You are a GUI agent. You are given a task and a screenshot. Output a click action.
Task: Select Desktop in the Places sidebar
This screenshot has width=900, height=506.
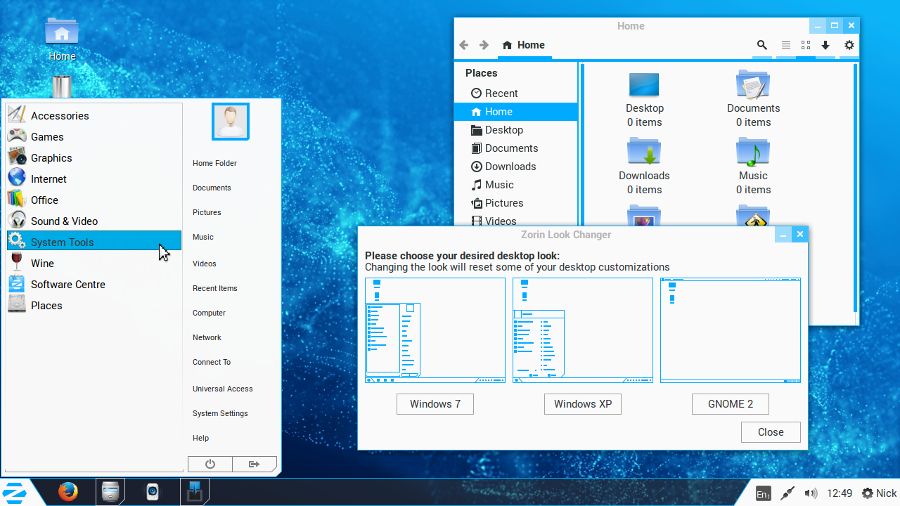[515, 130]
